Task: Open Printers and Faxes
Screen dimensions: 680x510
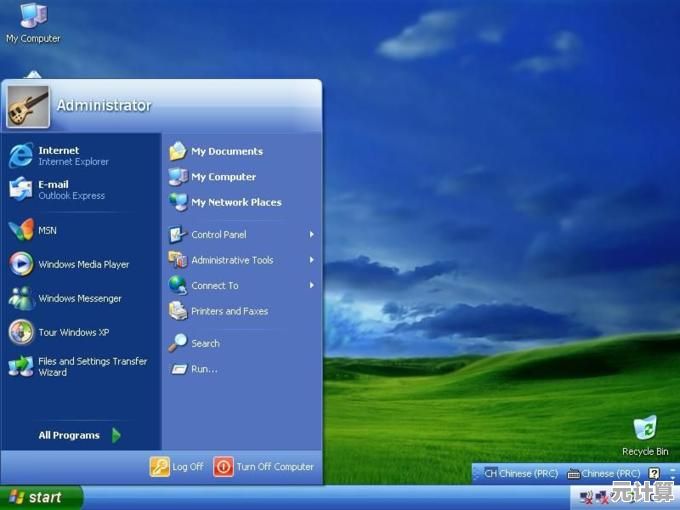Action: pos(228,311)
